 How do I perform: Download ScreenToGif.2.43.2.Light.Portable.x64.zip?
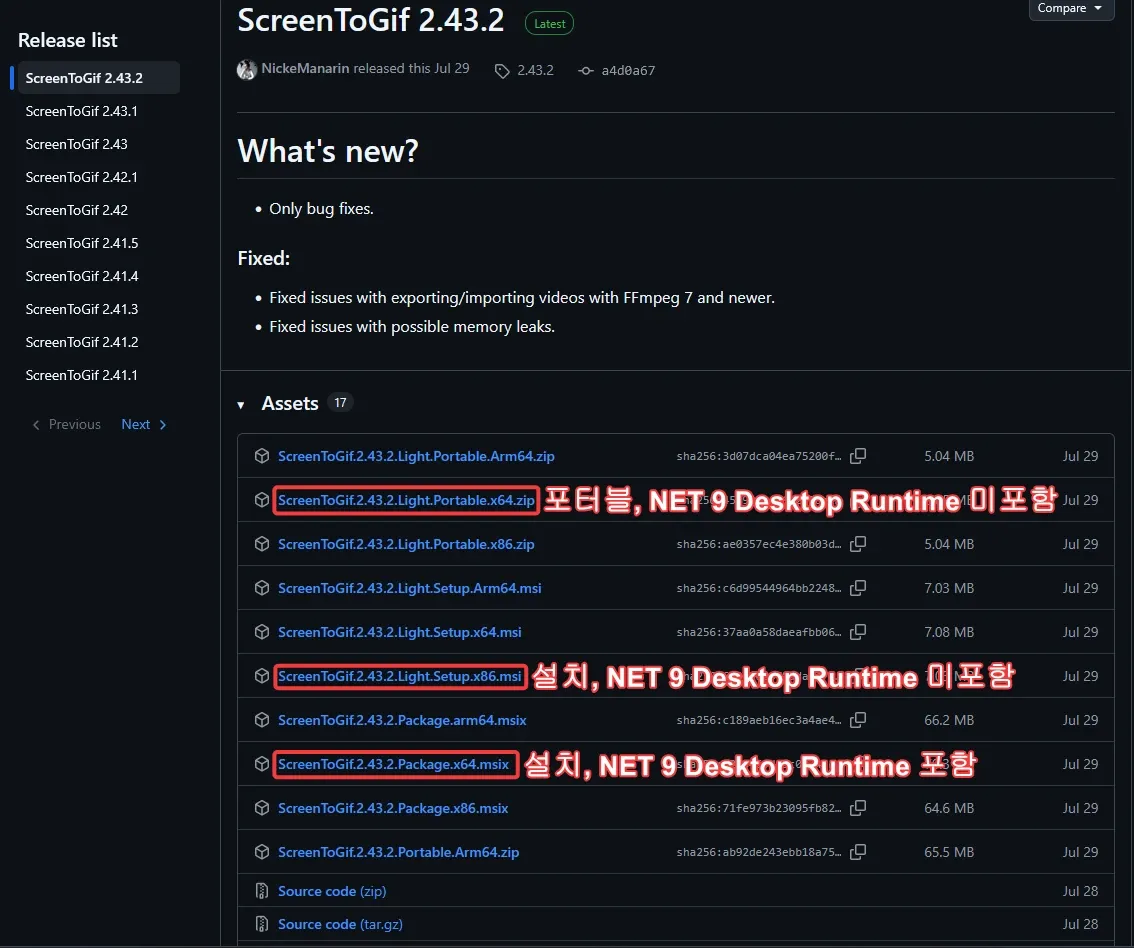(x=406, y=500)
